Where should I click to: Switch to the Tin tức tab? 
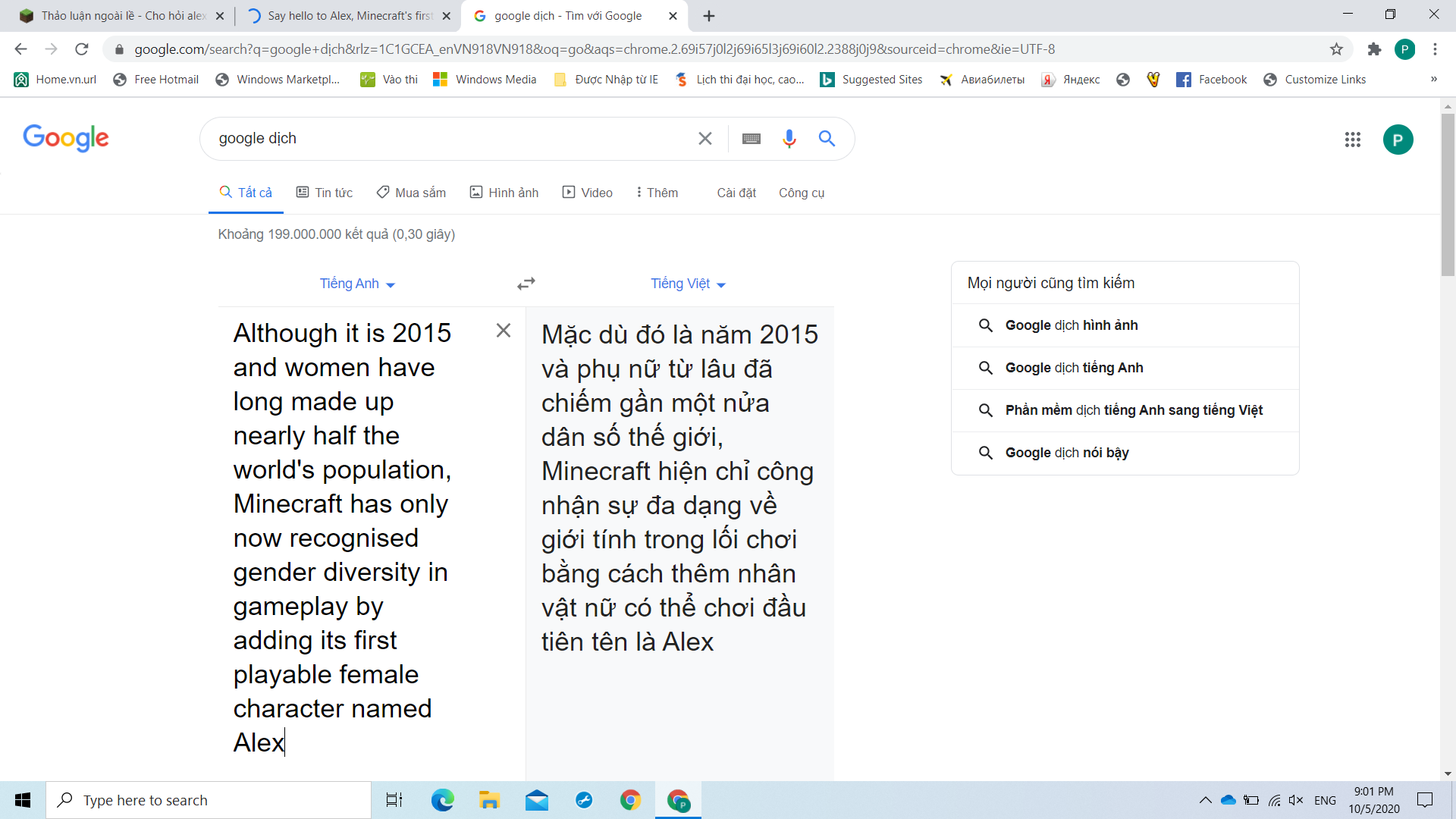point(325,193)
